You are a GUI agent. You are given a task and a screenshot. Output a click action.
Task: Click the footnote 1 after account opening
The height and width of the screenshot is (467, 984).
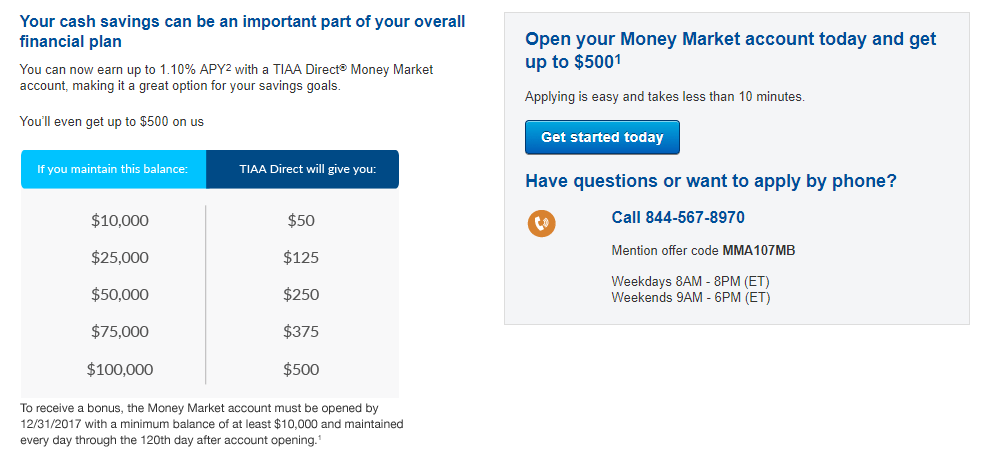point(319,438)
